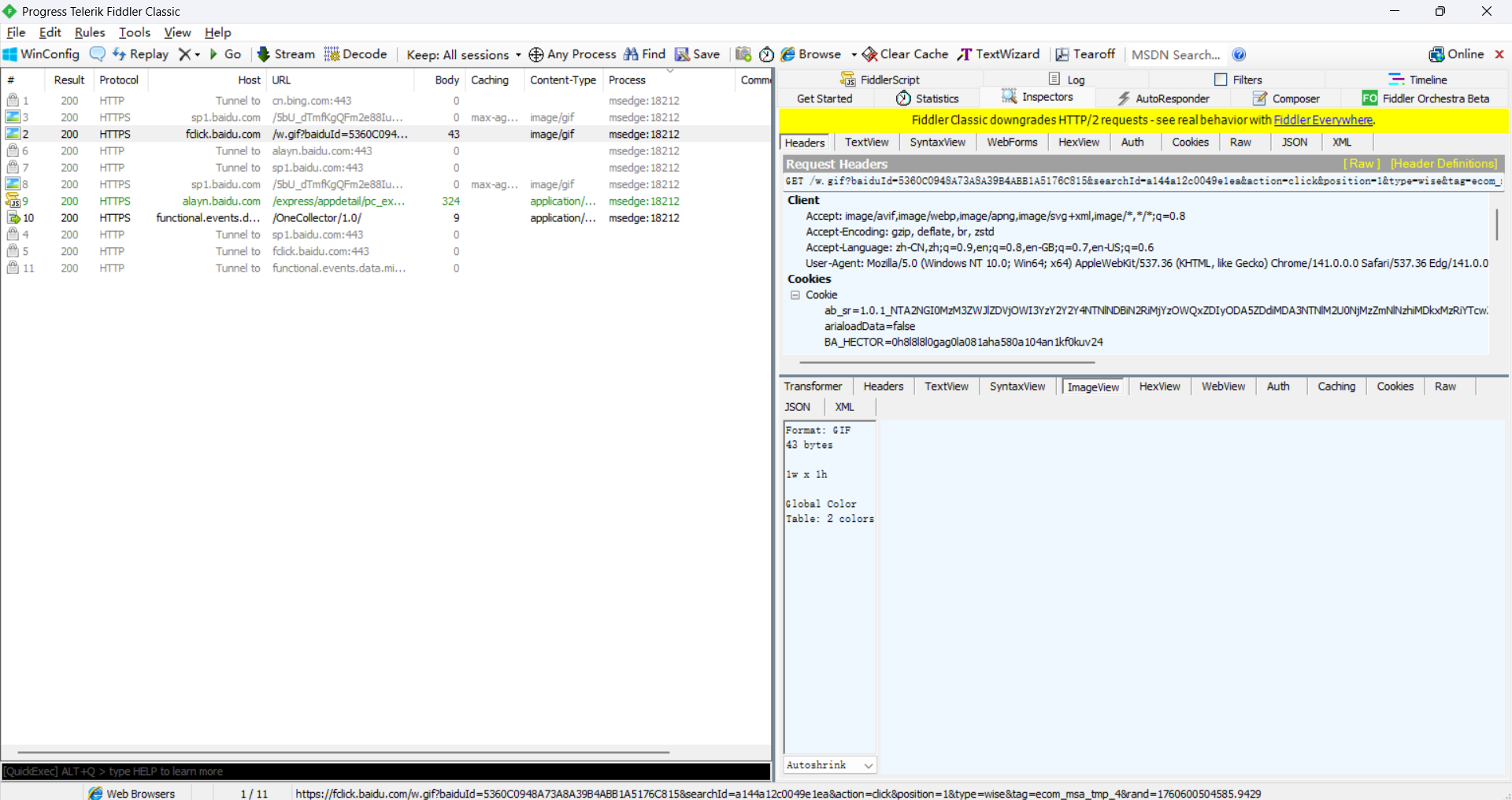
Task: Switch to the Timeline tab
Action: click(x=1417, y=80)
